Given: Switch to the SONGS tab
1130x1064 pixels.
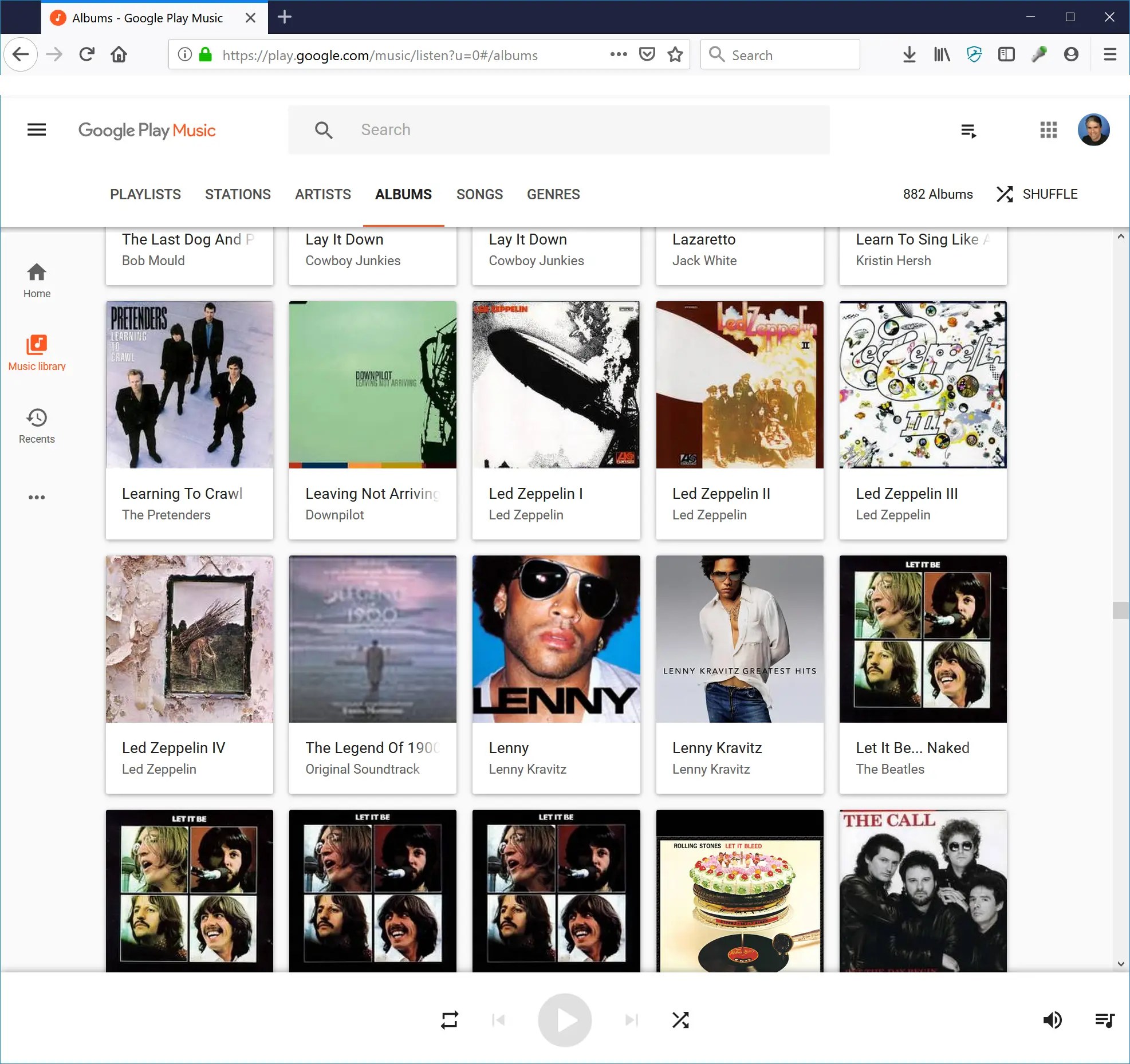Looking at the screenshot, I should tap(479, 194).
